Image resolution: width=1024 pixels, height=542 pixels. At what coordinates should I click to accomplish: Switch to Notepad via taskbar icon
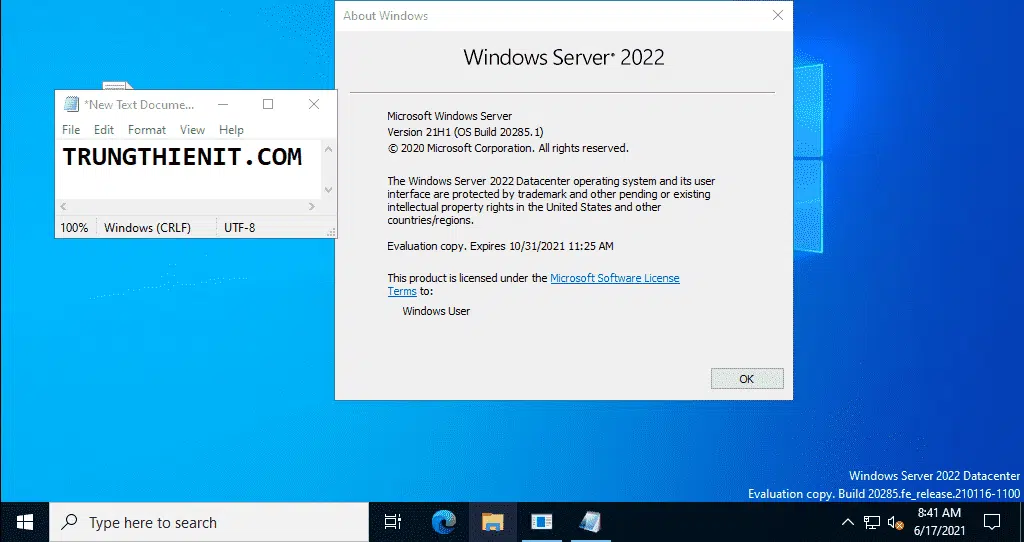[590, 521]
